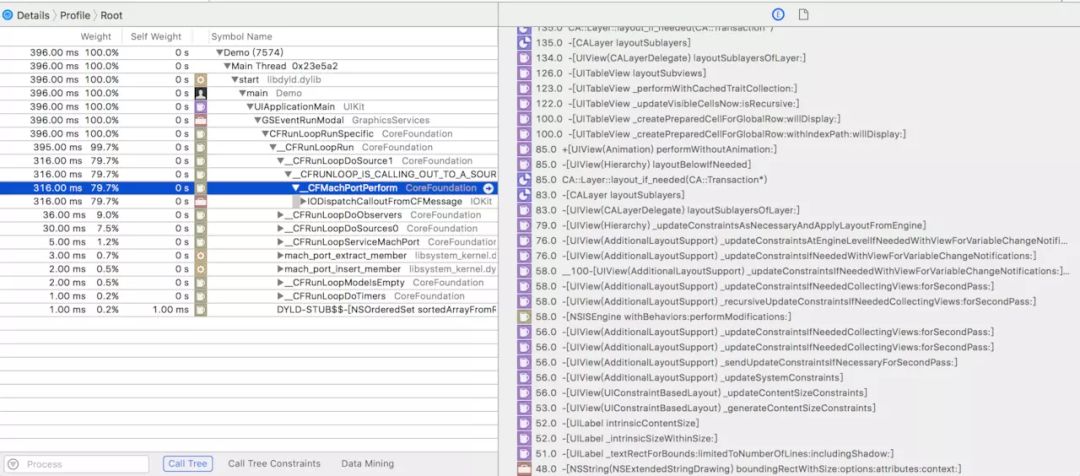The width and height of the screenshot is (1080, 476).
Task: Expand the __CFRunLoopDoSources0 node
Action: (280, 229)
